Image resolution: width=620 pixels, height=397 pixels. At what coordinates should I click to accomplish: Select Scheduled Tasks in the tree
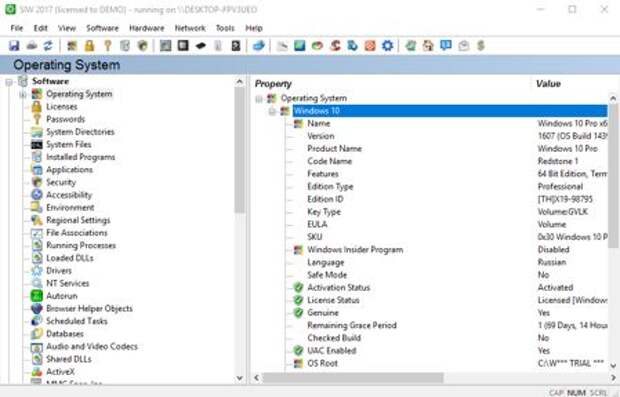77,321
